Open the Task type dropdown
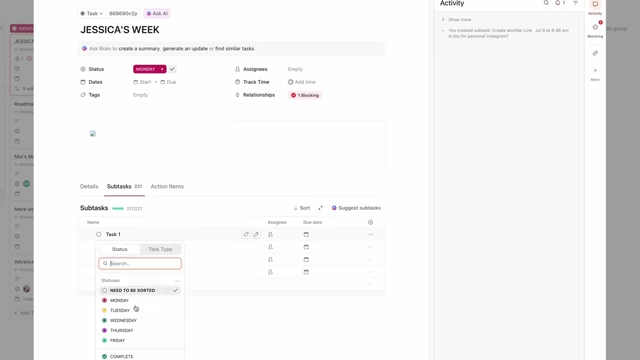640x360 pixels. (x=91, y=13)
